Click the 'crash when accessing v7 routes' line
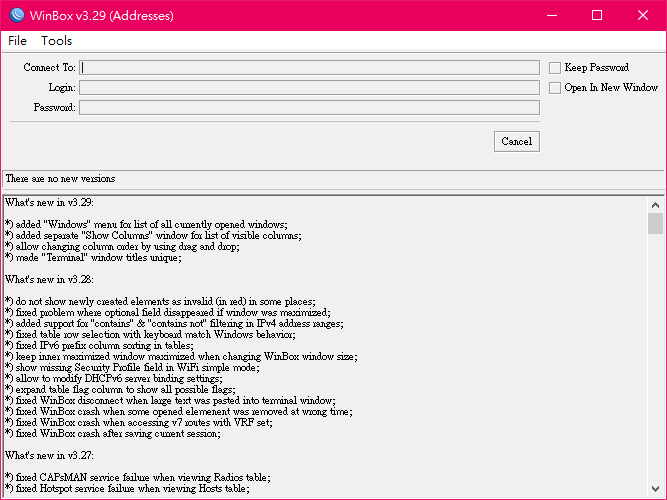This screenshot has width=667, height=500. point(139,423)
